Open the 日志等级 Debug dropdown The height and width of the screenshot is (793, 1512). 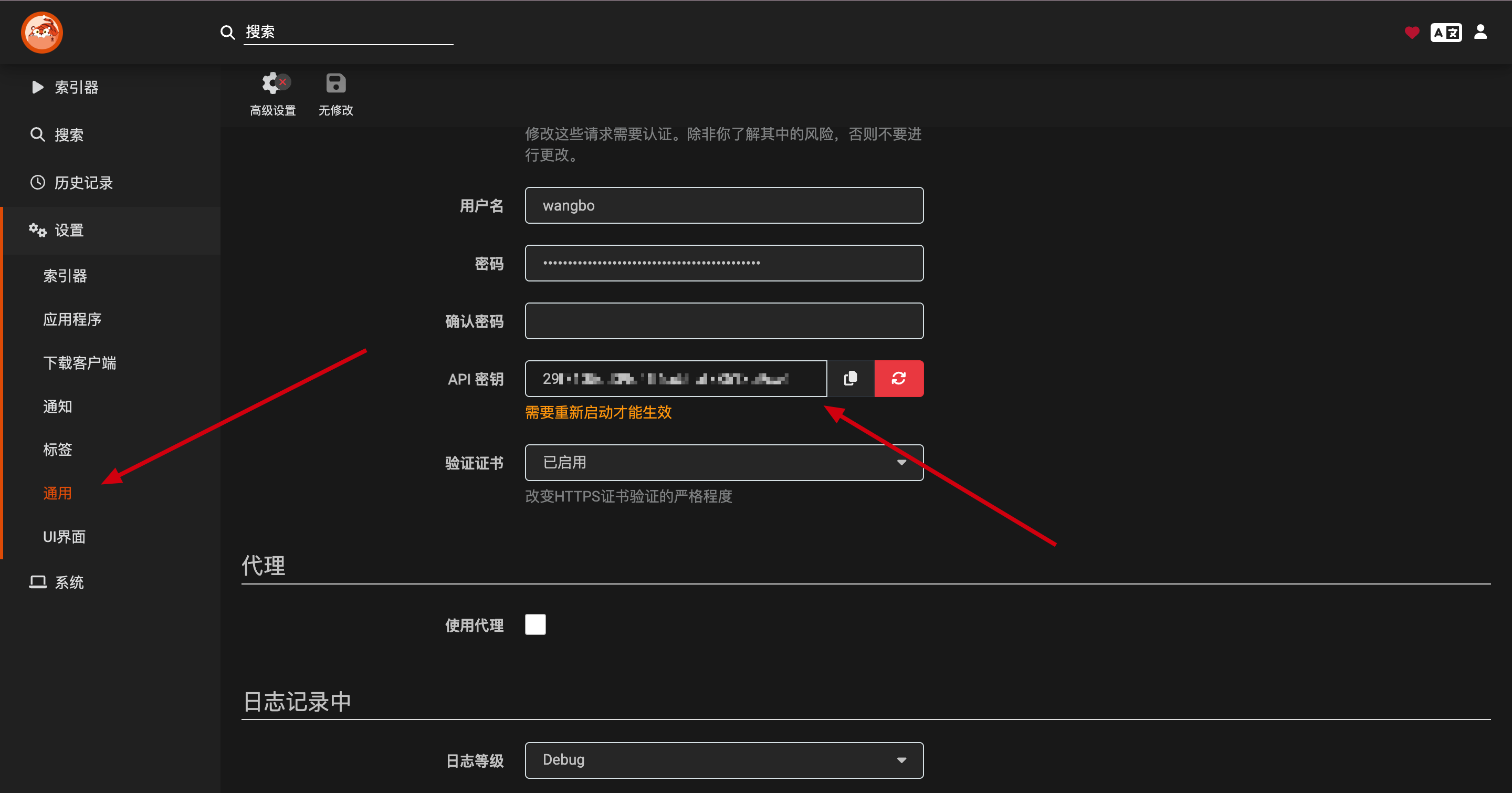(723, 760)
